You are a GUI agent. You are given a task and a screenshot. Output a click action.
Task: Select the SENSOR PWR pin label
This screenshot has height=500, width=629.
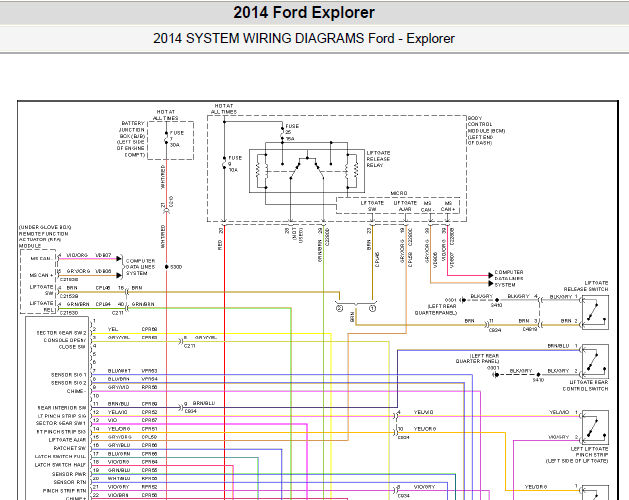69,474
